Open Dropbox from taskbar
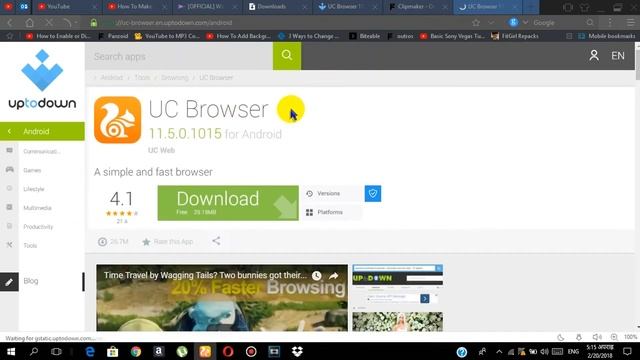The width and height of the screenshot is (640, 360). pyautogui.click(x=297, y=351)
